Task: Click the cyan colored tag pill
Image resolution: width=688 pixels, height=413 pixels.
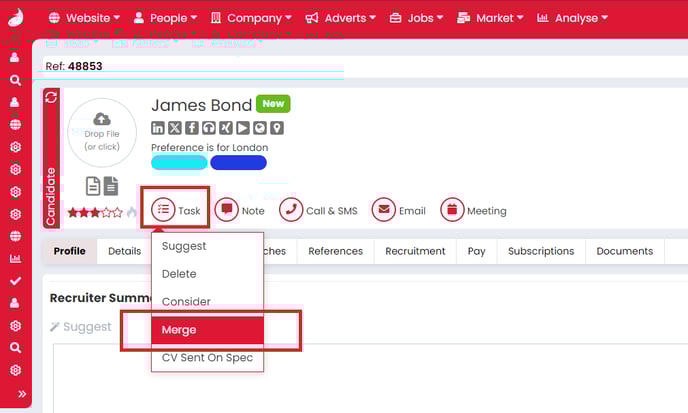Action: point(178,163)
